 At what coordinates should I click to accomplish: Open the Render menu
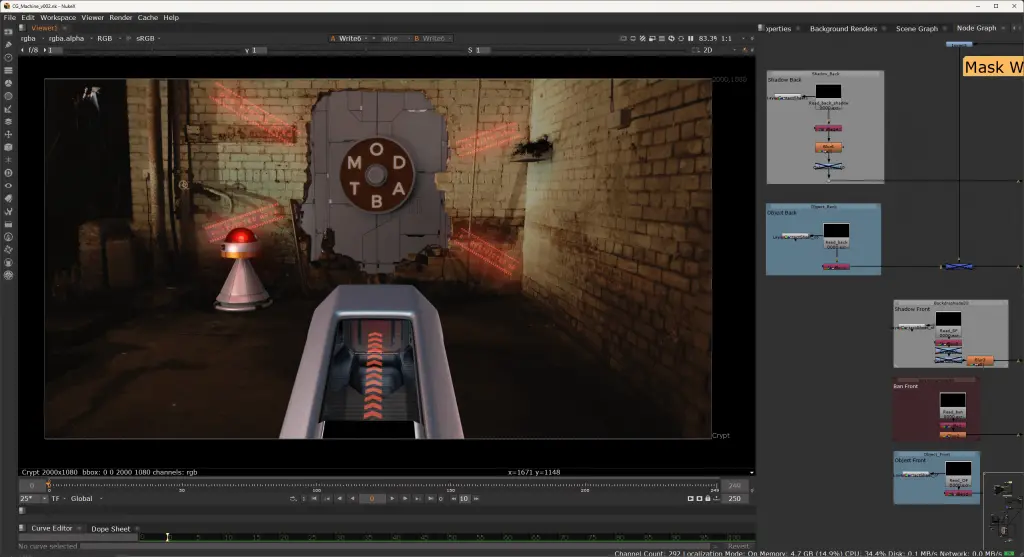[x=121, y=18]
